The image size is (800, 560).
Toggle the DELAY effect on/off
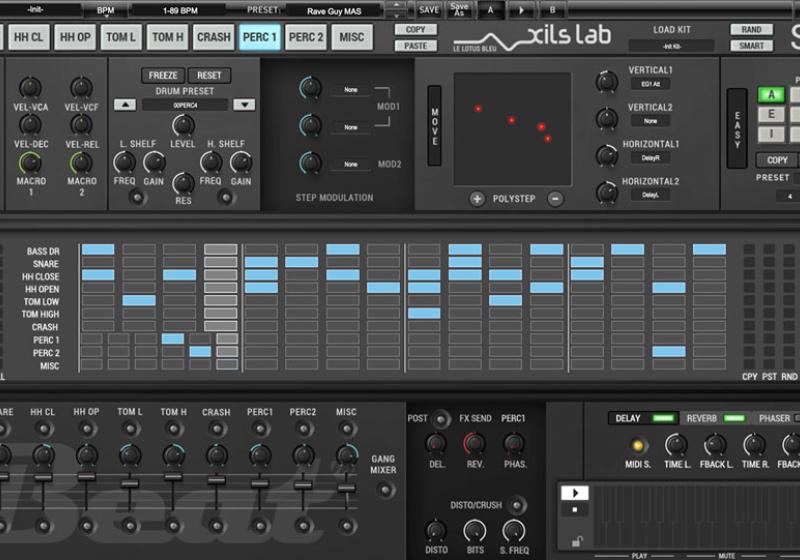click(x=663, y=419)
